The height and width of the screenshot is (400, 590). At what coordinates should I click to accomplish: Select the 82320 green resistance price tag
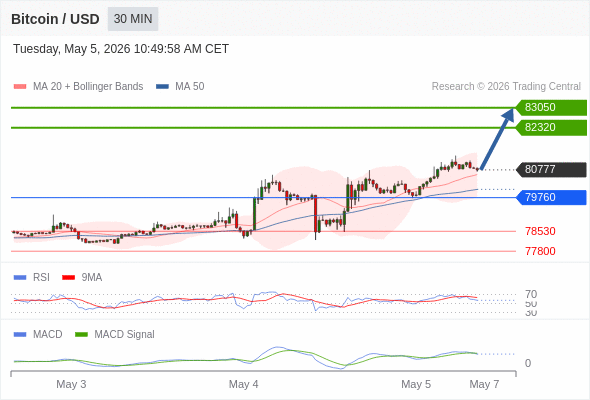click(551, 128)
